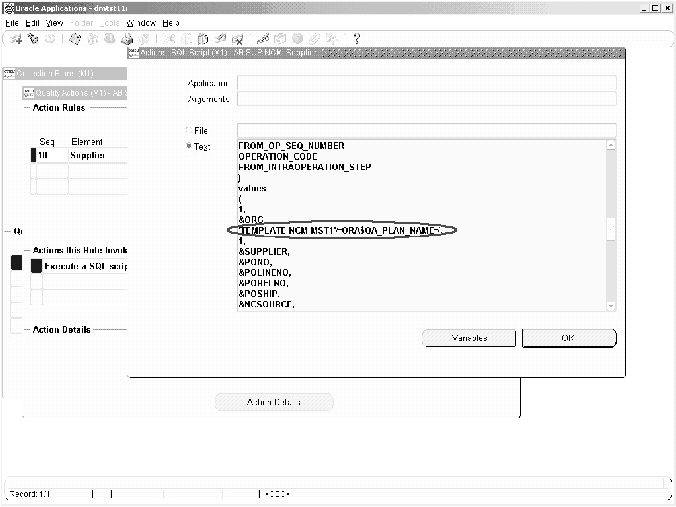The width and height of the screenshot is (676, 507).
Task: Click the script text scrollbar thumb
Action: coord(611,229)
